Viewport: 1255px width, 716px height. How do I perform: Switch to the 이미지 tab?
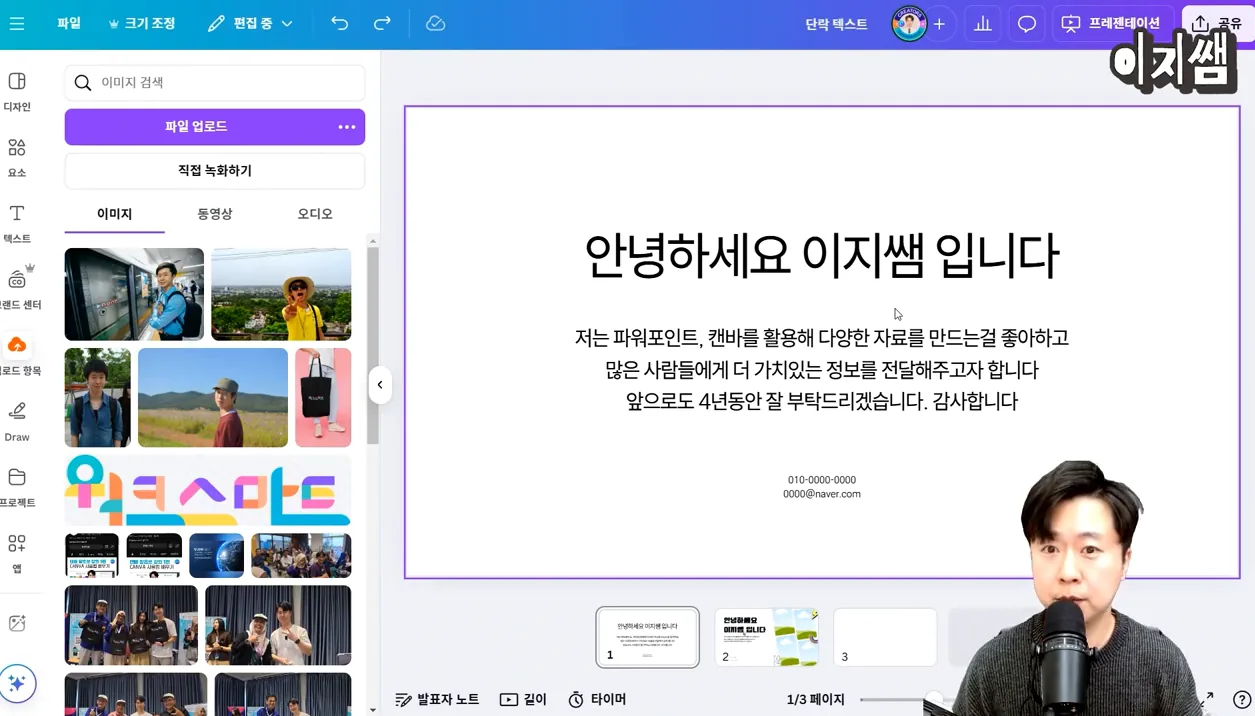tap(114, 214)
